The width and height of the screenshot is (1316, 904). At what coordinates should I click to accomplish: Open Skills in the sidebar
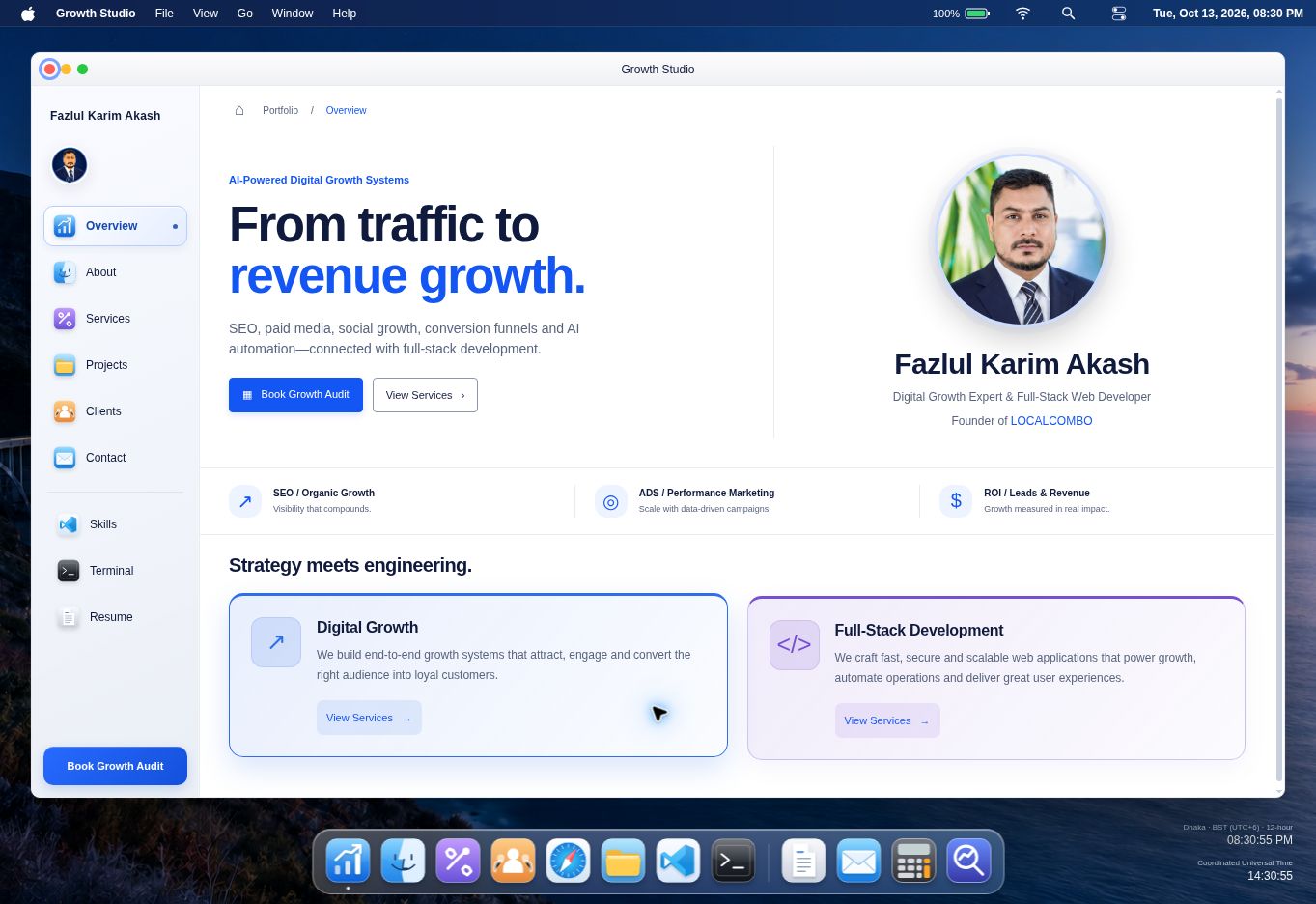point(115,524)
